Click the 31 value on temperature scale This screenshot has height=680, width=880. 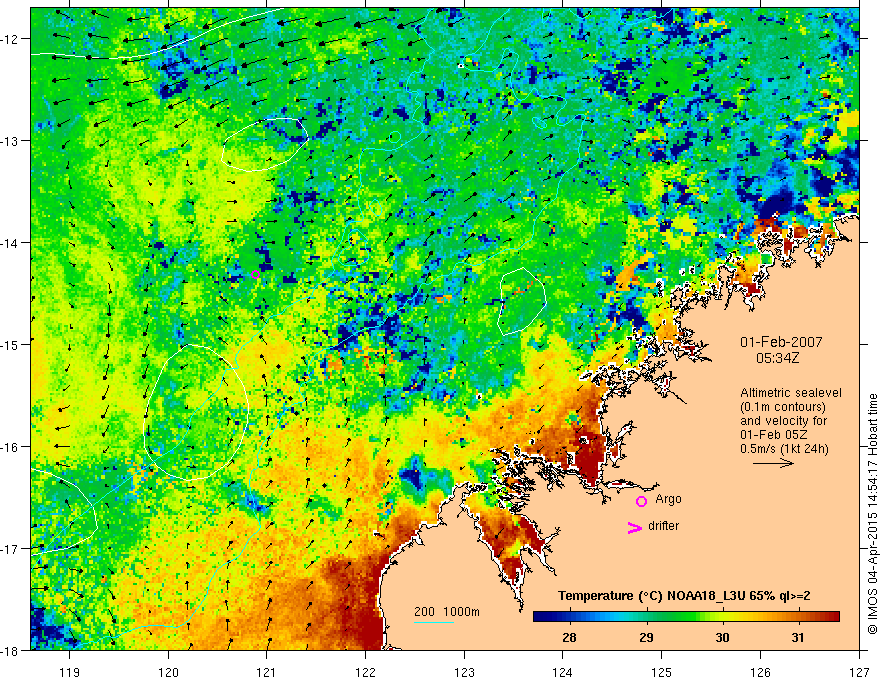pyautogui.click(x=798, y=637)
